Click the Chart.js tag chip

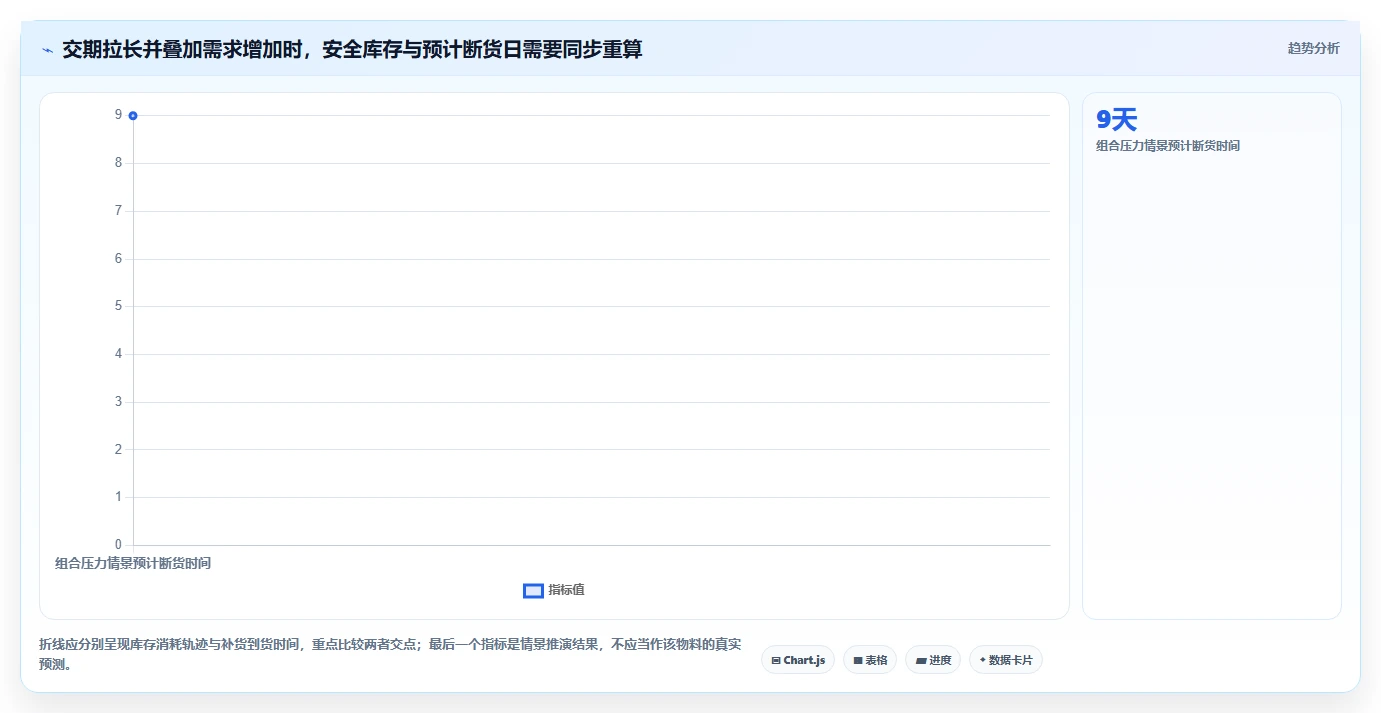coord(798,660)
